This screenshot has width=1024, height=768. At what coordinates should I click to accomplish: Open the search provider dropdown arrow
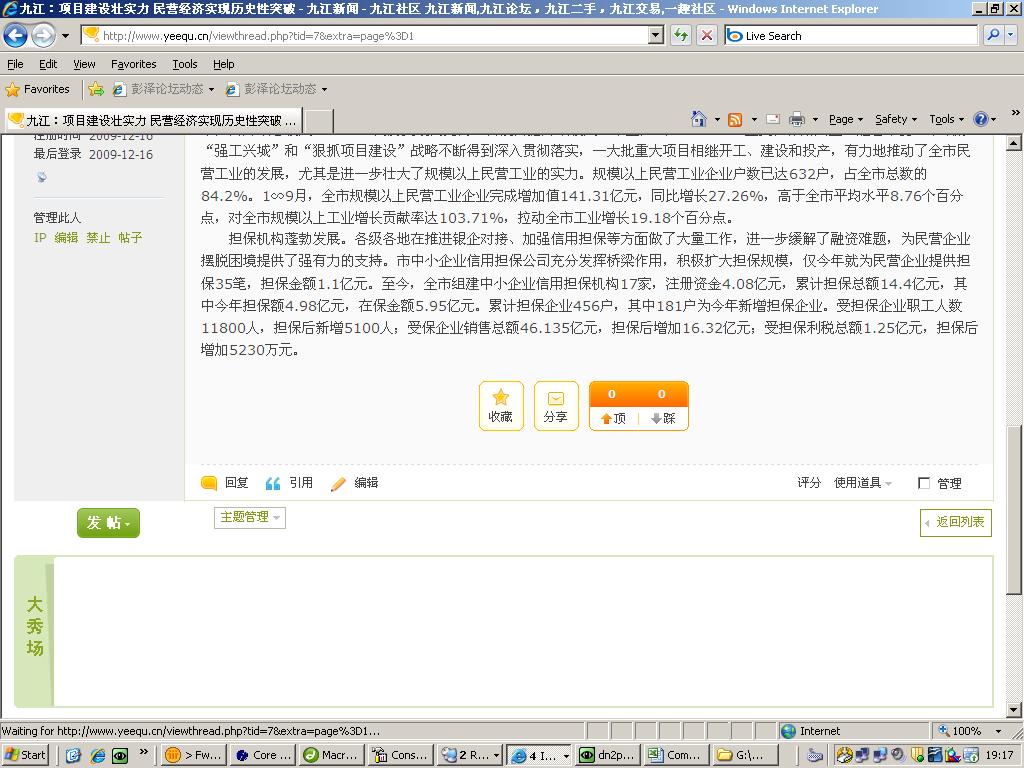click(1011, 35)
